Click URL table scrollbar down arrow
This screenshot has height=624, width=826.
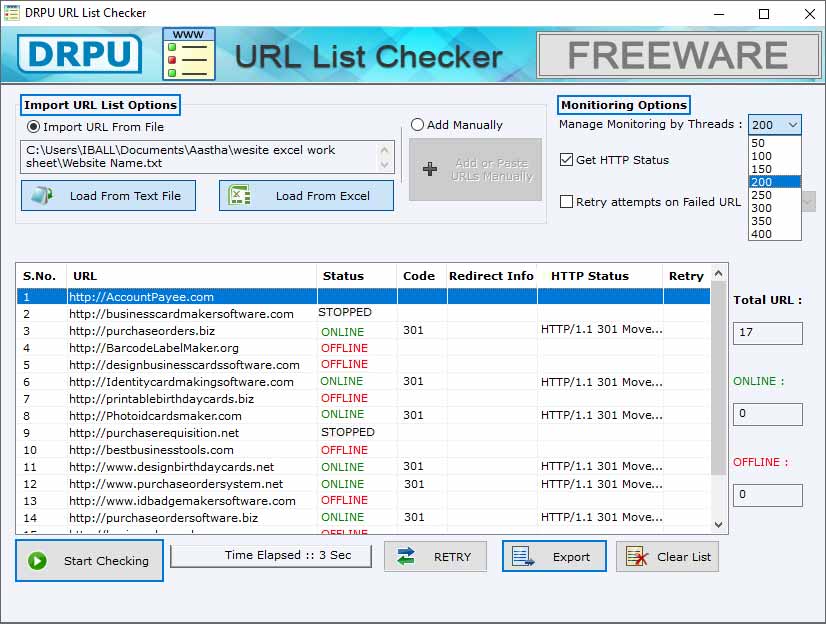click(719, 524)
